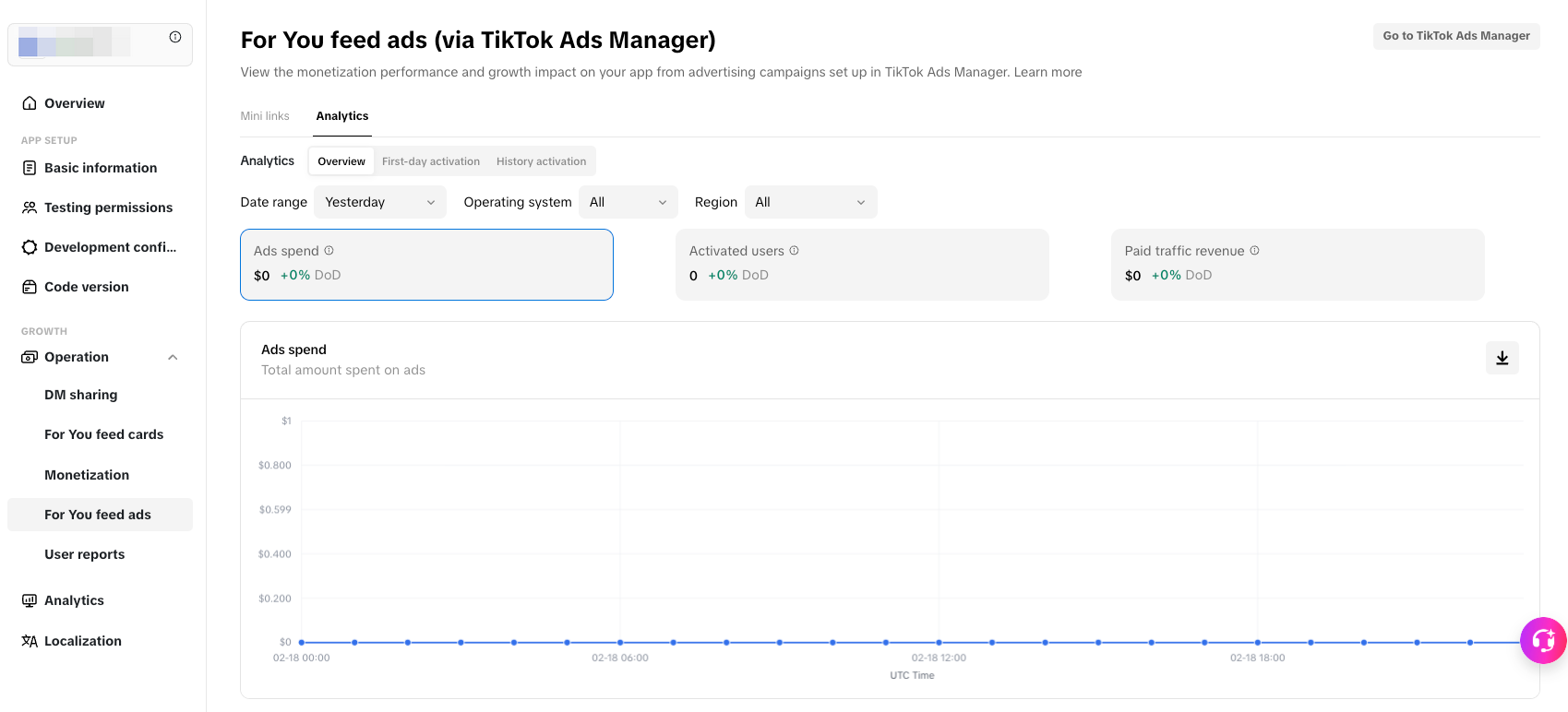Select the Activated users metric card
Viewport: 1568px width, 712px height.
(862, 265)
